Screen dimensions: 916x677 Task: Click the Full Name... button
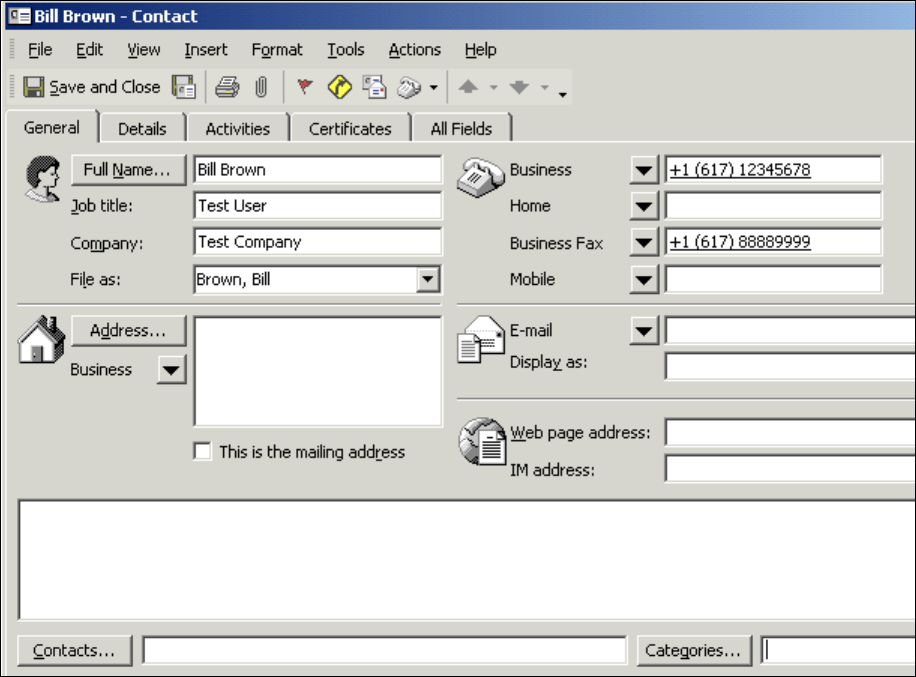coord(128,170)
